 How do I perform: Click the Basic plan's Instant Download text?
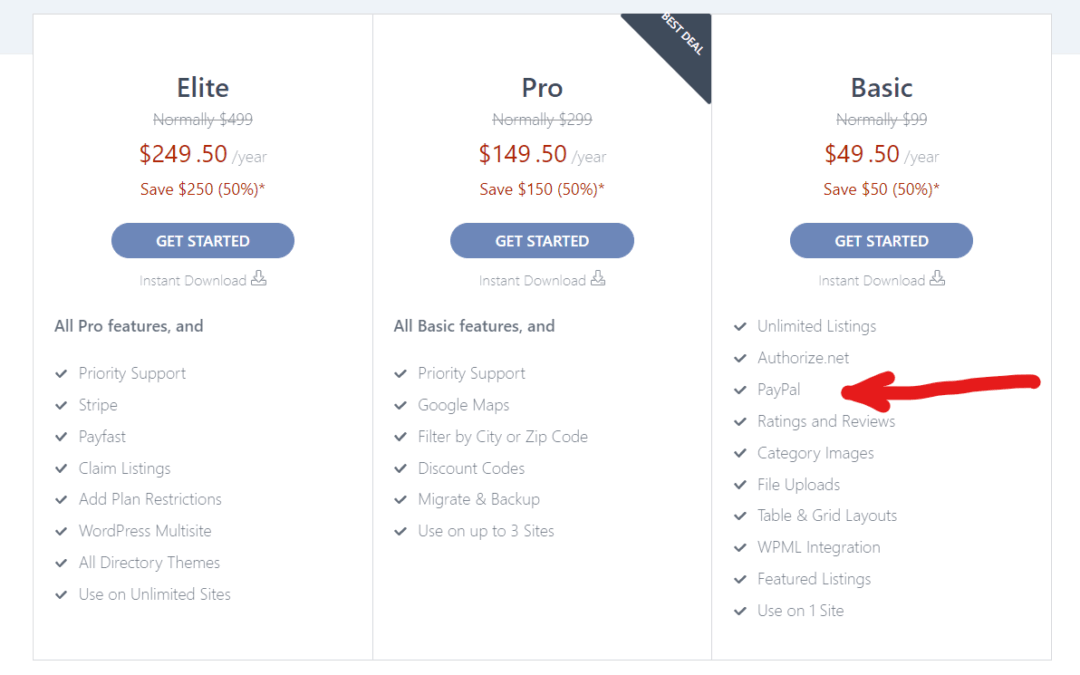point(871,280)
